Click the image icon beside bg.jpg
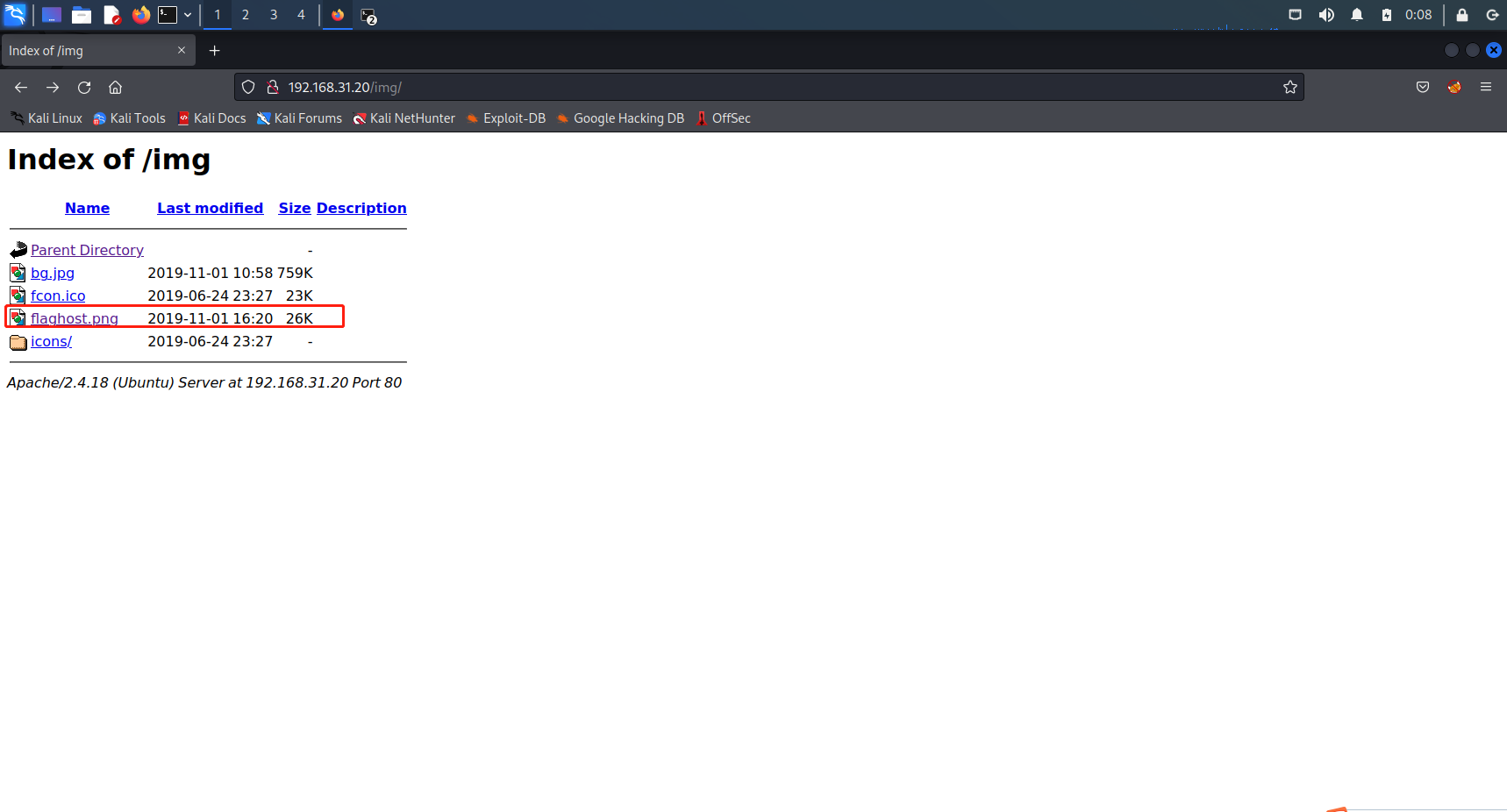 18,273
